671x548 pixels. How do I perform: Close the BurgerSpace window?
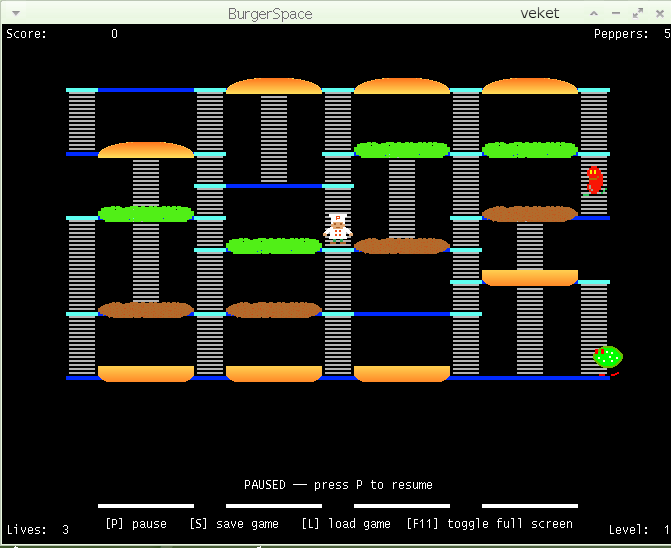[x=660, y=13]
